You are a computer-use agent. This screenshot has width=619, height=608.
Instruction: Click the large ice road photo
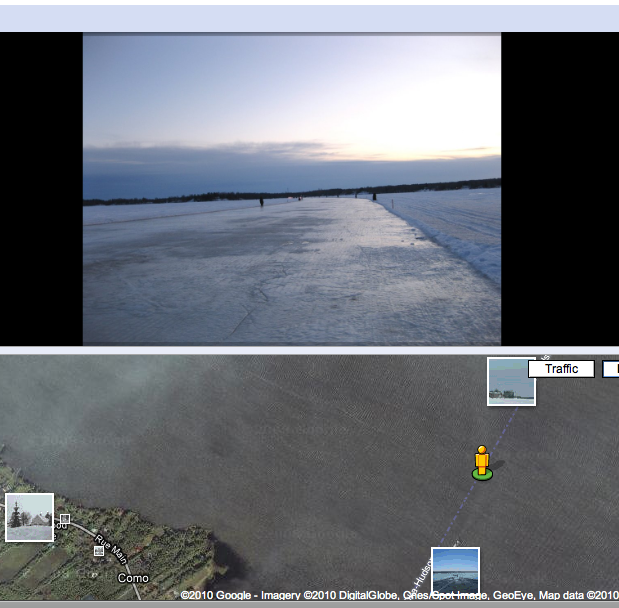click(x=292, y=189)
